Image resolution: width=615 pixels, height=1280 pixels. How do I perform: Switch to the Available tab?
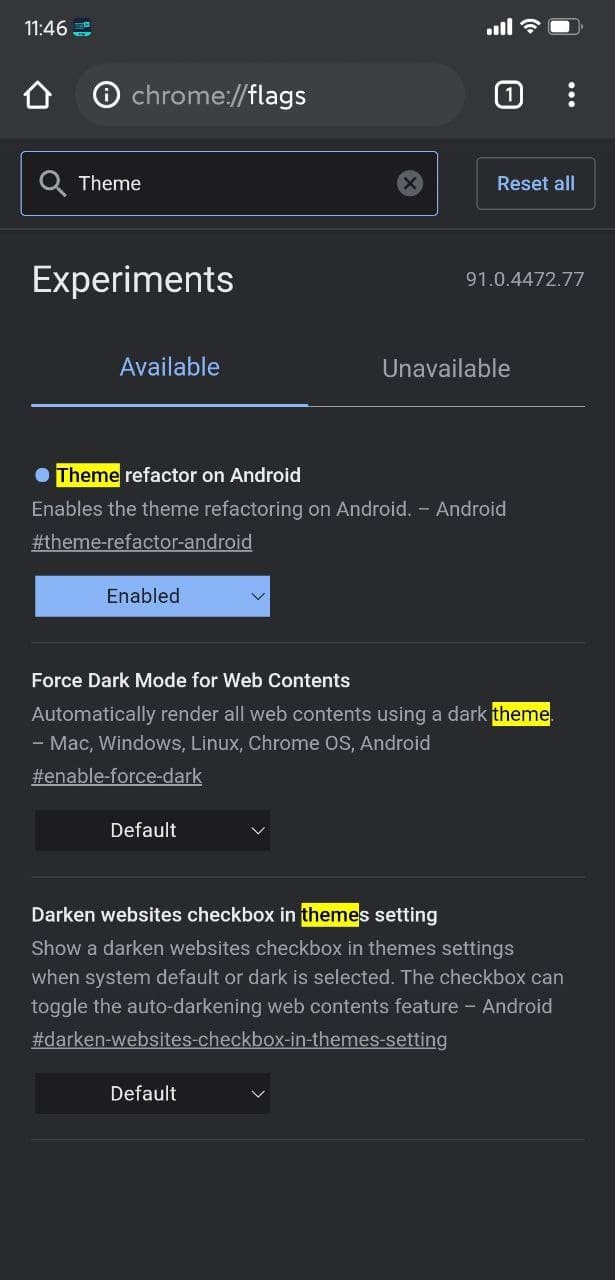(x=170, y=367)
